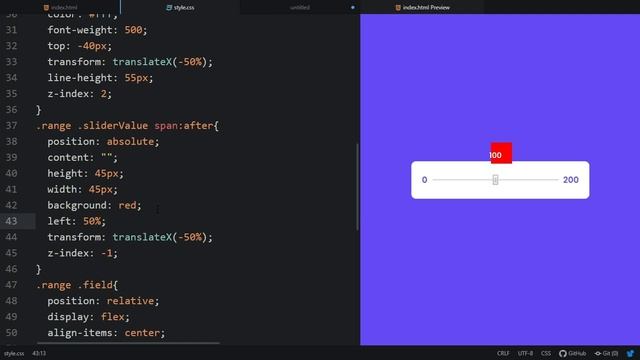This screenshot has width=640, height=360.
Task: Click the style.css file name in the status bar
Action: (x=14, y=353)
